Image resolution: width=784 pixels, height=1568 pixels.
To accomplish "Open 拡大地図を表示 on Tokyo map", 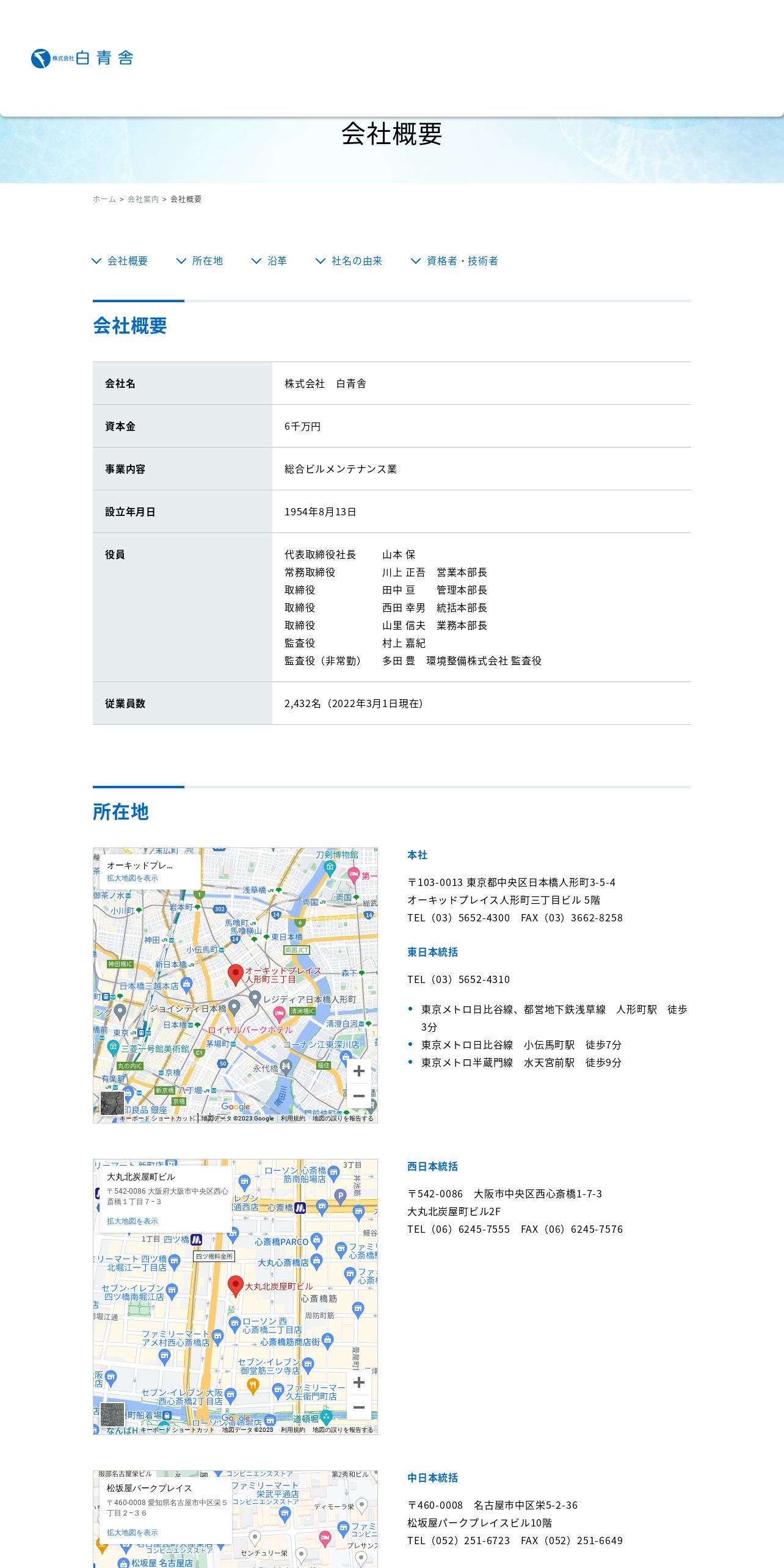I will 132,878.
